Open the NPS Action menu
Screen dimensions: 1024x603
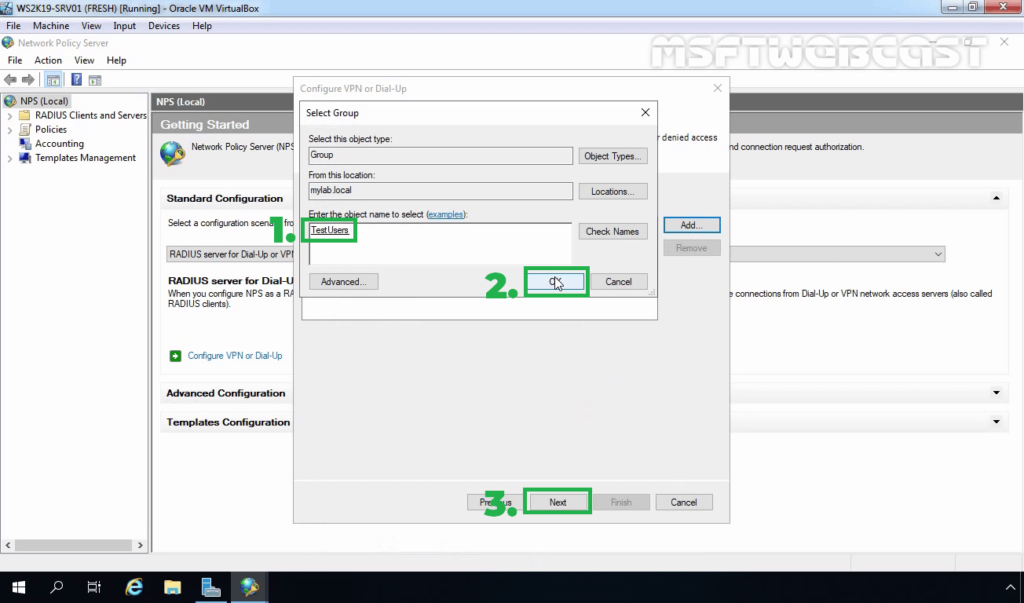[48, 60]
